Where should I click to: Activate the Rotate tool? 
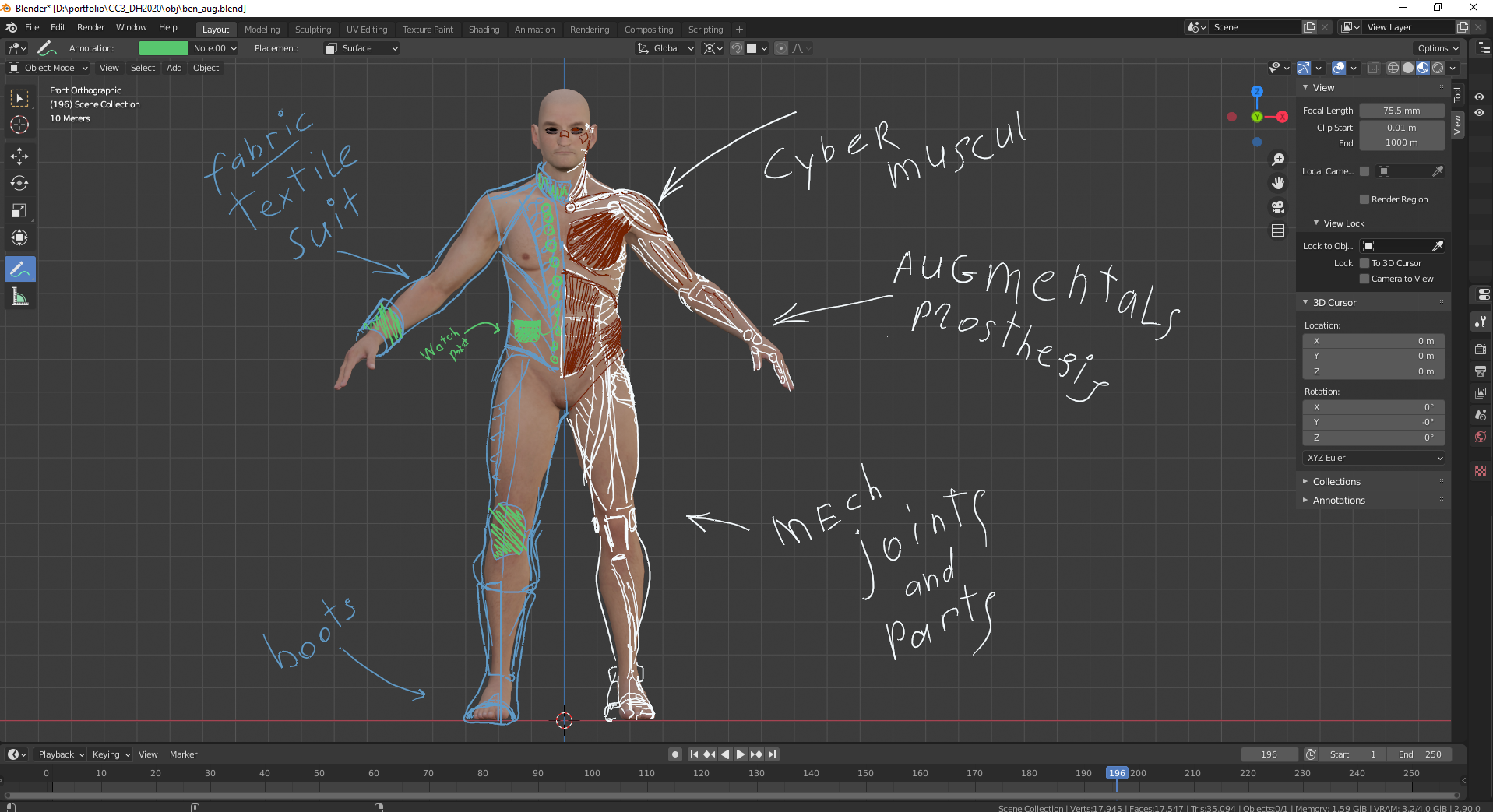tap(19, 184)
